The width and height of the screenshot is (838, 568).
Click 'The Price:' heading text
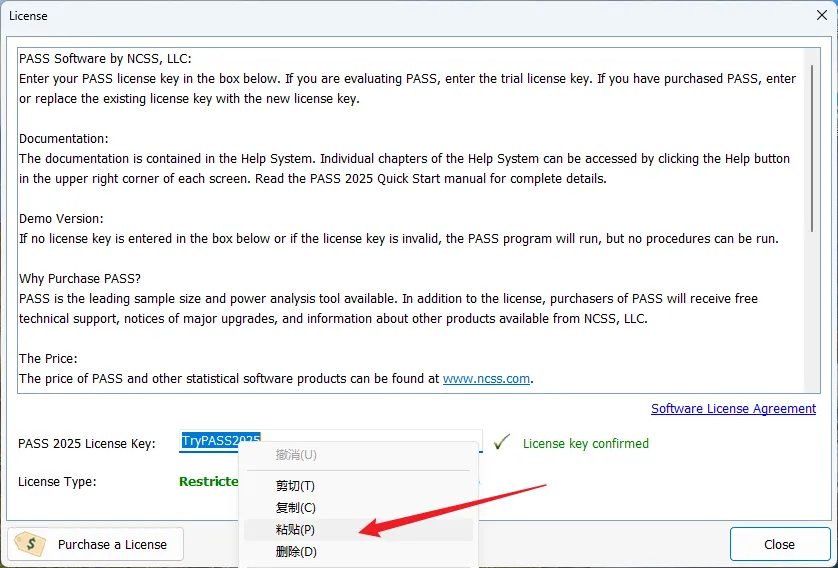coord(48,359)
